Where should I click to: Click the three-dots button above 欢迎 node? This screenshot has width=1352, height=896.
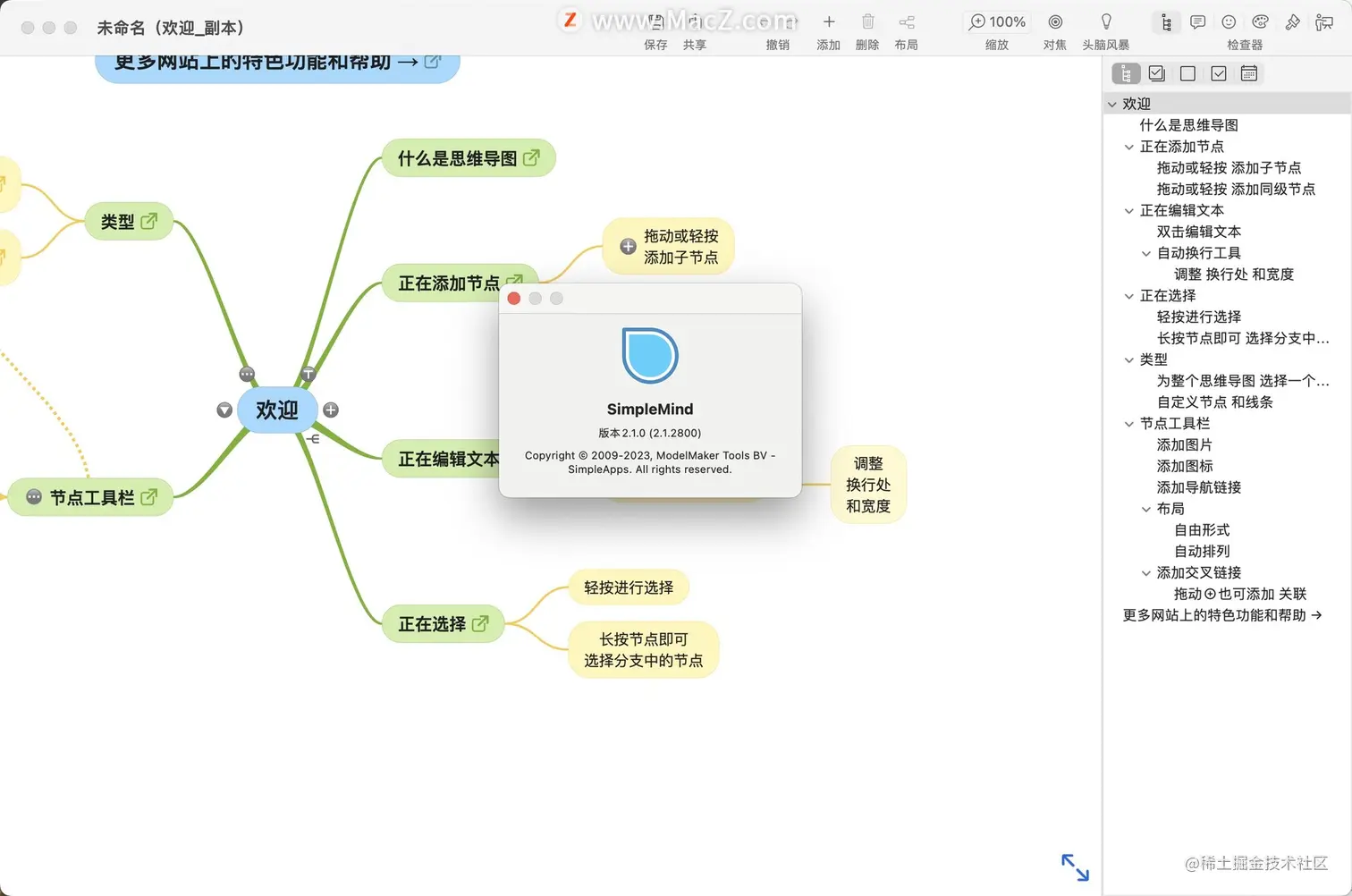248,374
